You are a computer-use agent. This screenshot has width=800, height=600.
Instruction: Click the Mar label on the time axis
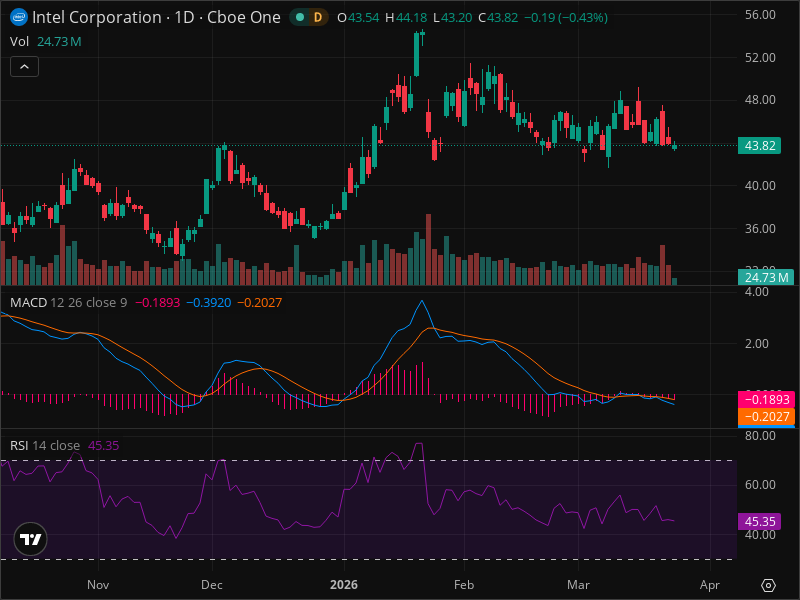click(x=579, y=585)
